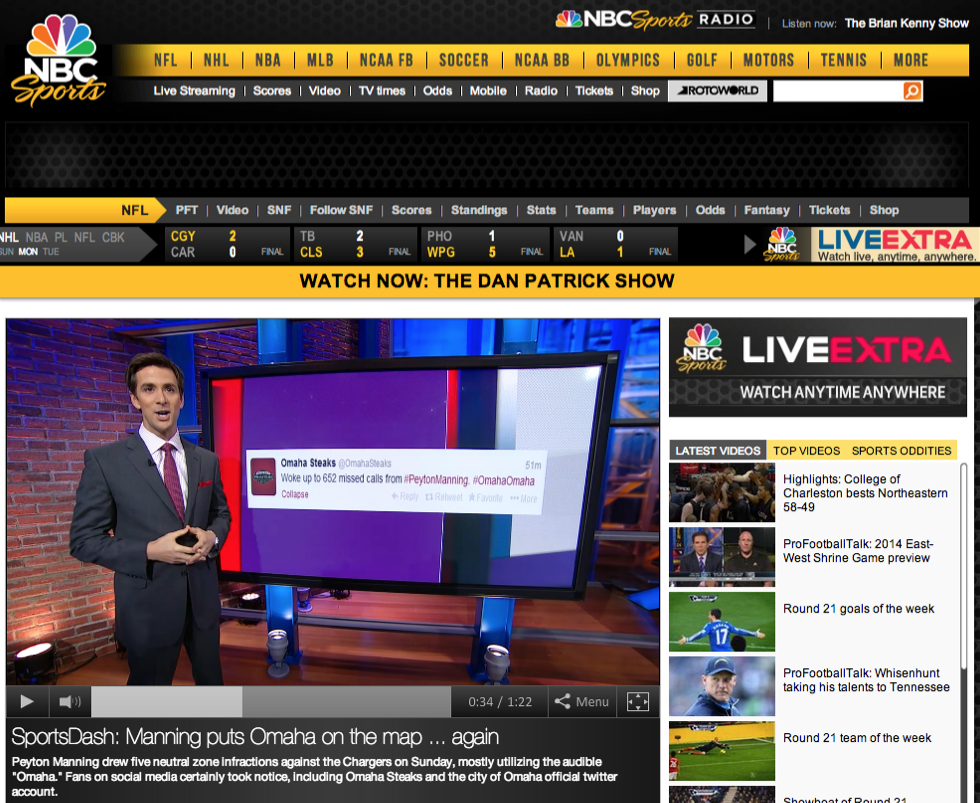Click the Live Streaming link

(194, 91)
